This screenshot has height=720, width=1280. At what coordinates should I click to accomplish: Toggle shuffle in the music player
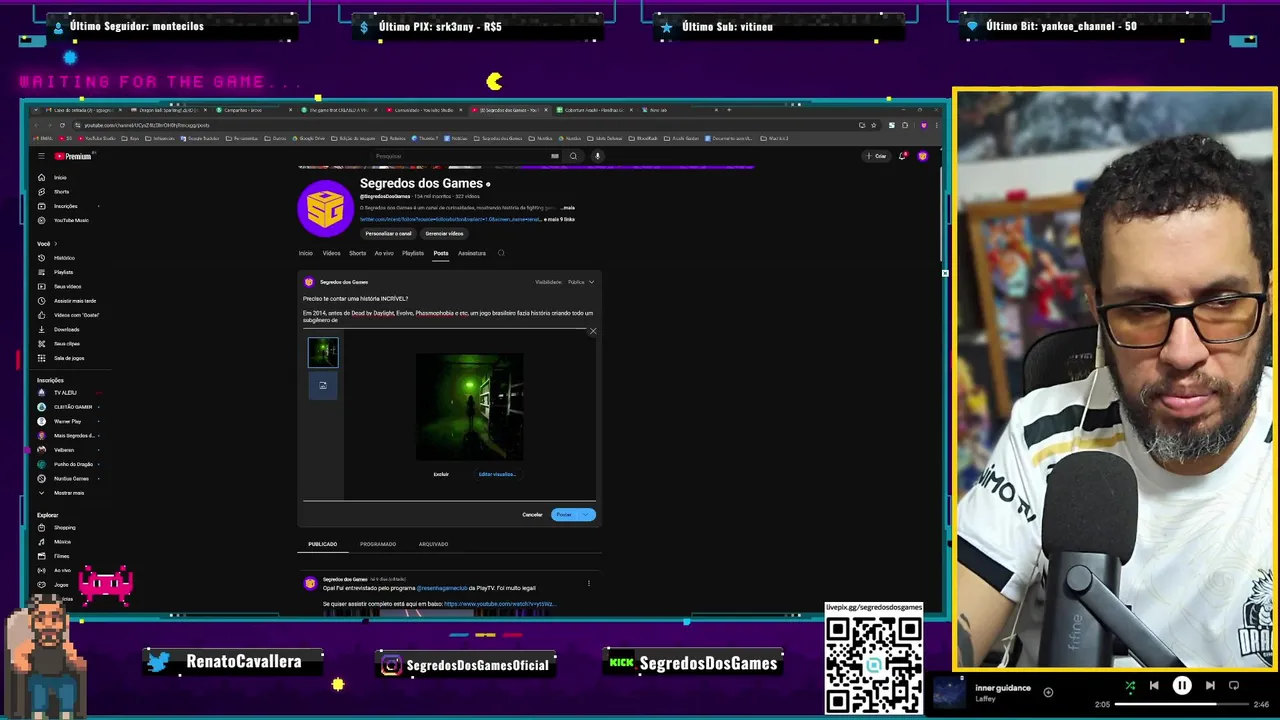[x=1130, y=686]
